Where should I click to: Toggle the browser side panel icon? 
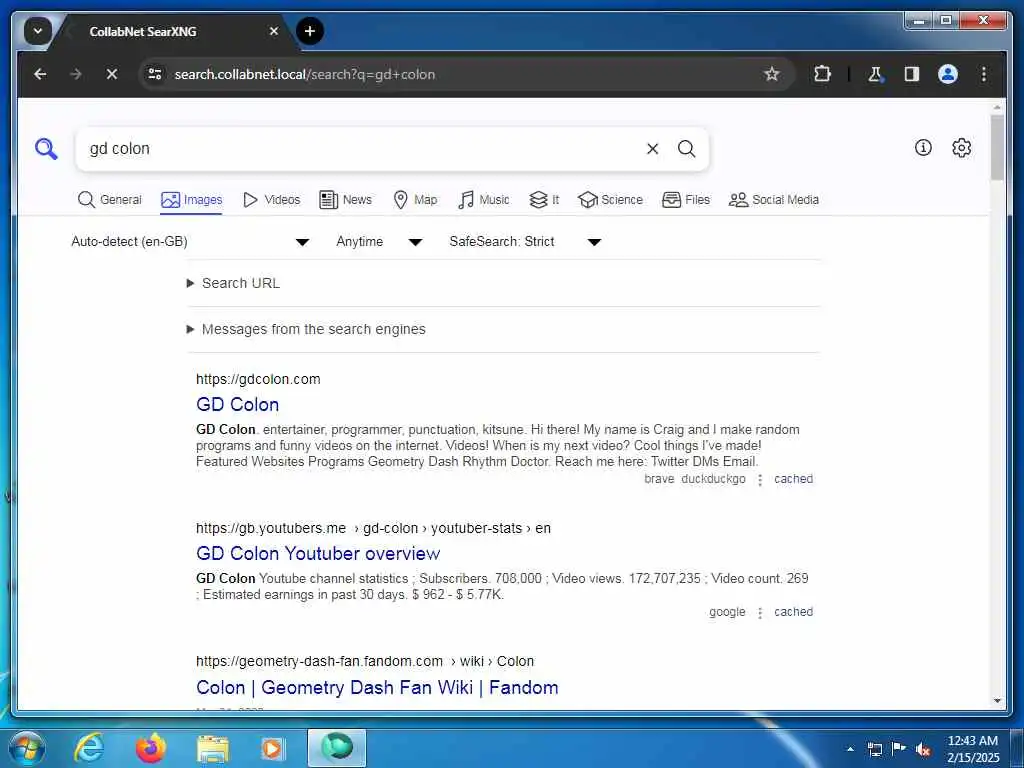[x=912, y=74]
